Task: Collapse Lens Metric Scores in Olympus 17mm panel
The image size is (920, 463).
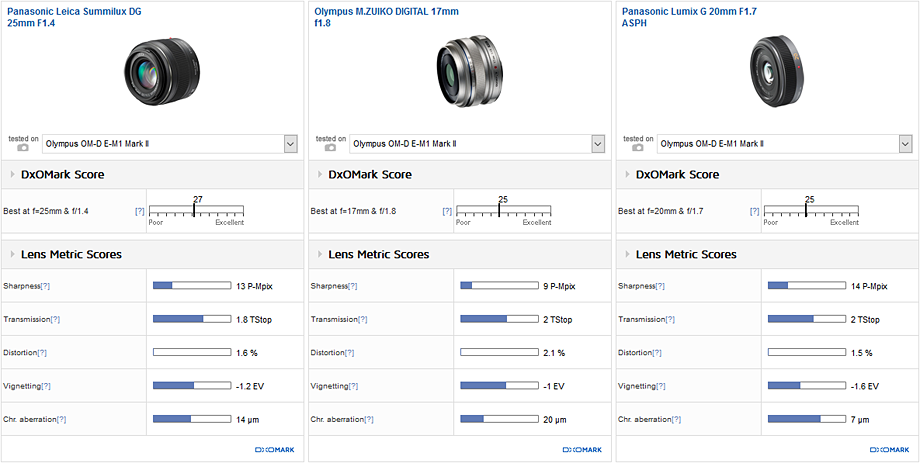Action: pyautogui.click(x=320, y=255)
